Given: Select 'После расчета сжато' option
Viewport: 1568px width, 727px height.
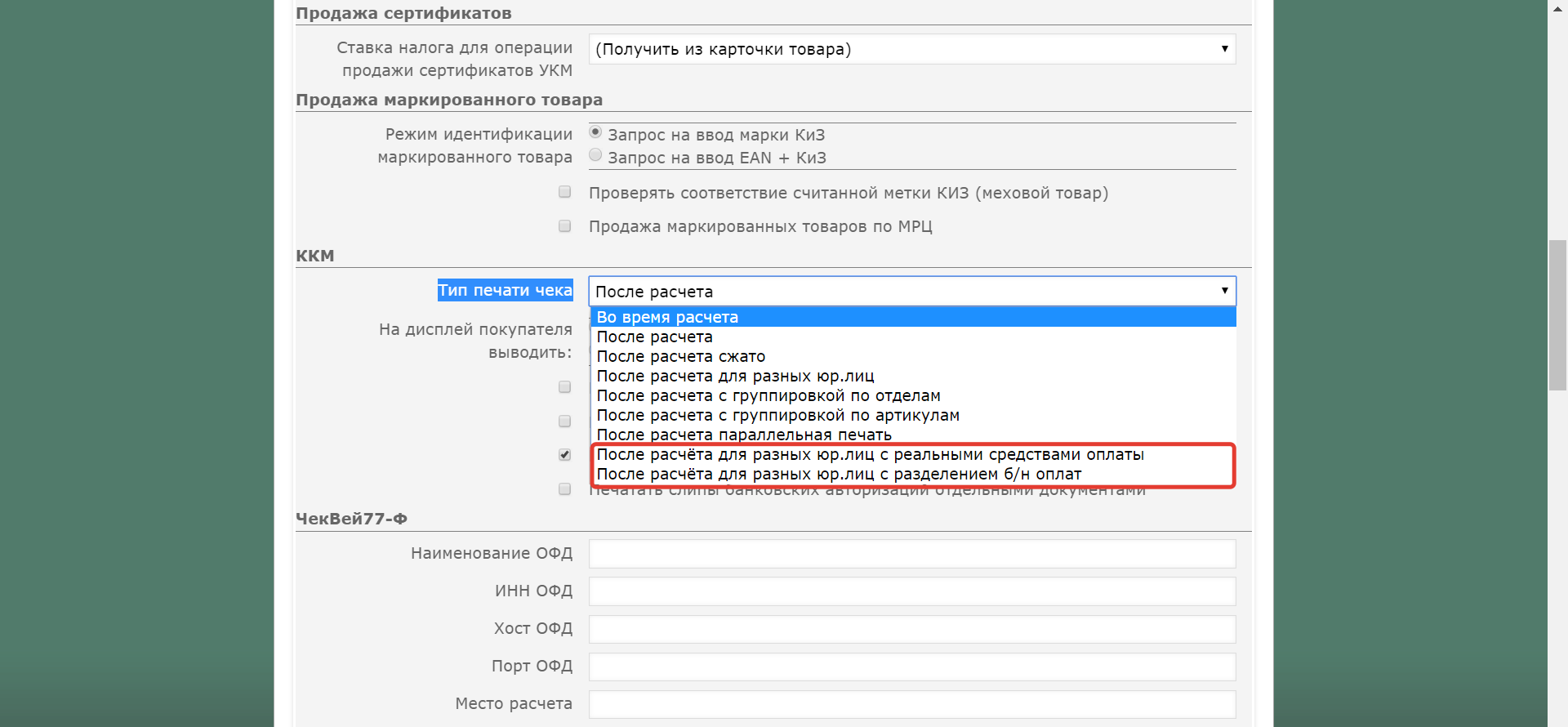Looking at the screenshot, I should tap(680, 356).
